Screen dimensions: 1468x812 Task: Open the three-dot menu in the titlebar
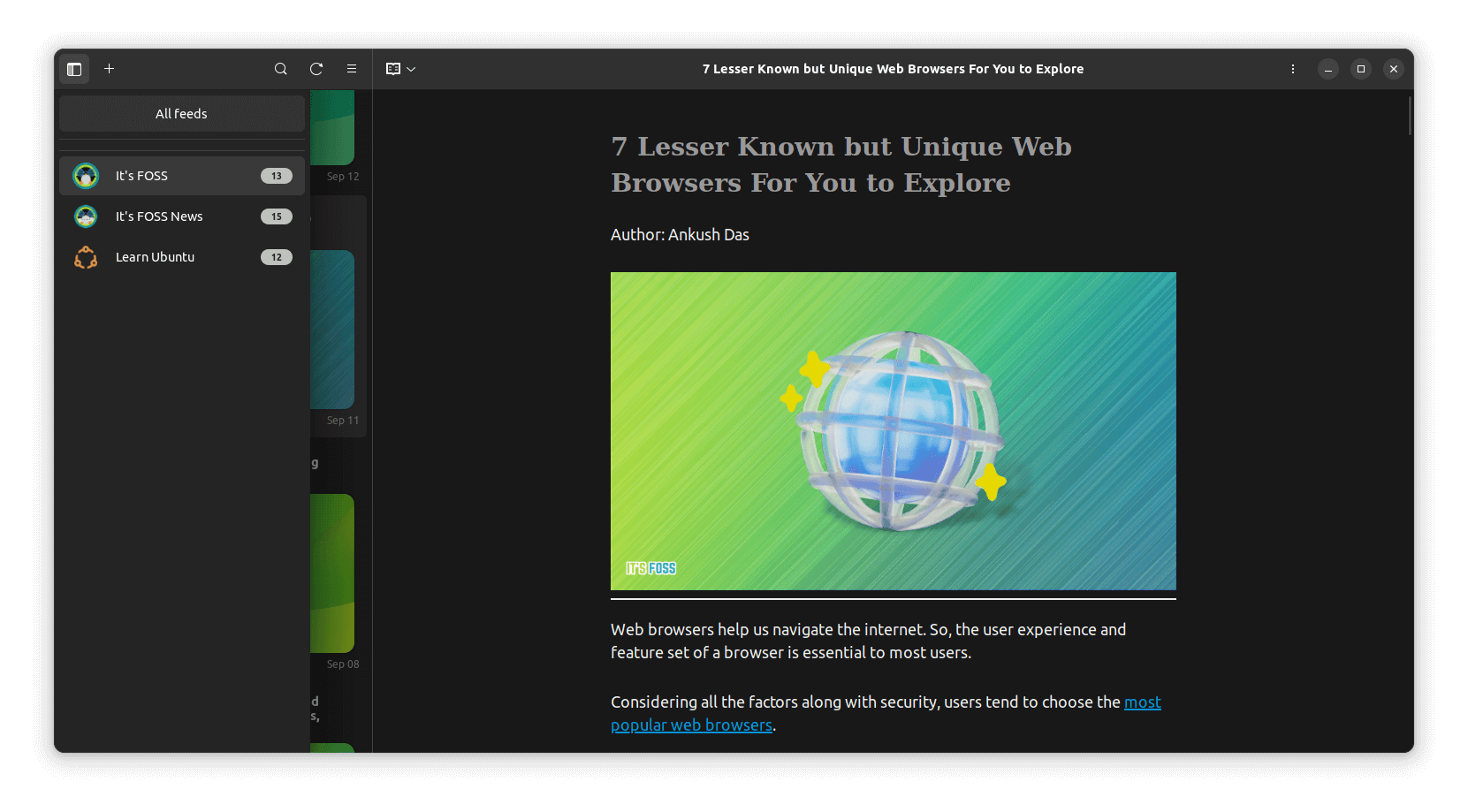point(1292,68)
